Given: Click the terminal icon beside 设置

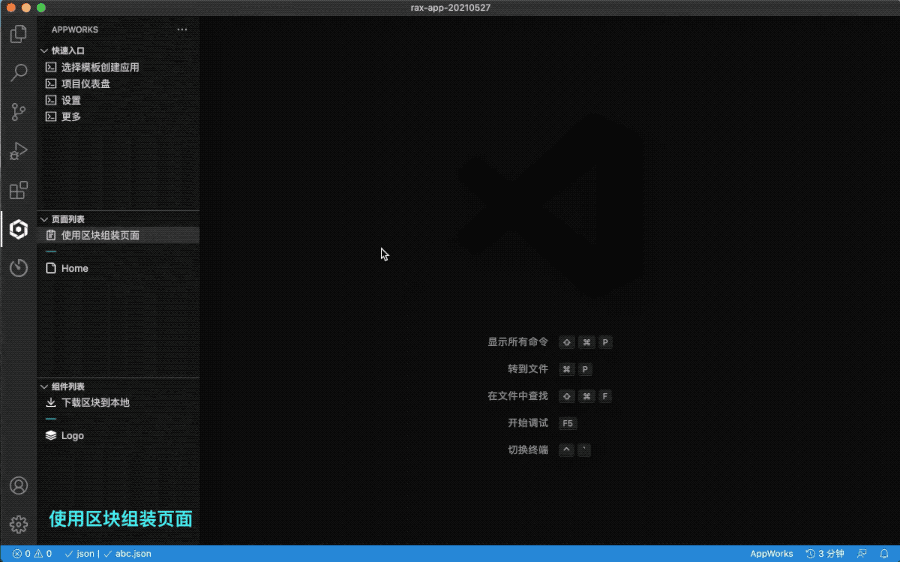Looking at the screenshot, I should coord(51,100).
